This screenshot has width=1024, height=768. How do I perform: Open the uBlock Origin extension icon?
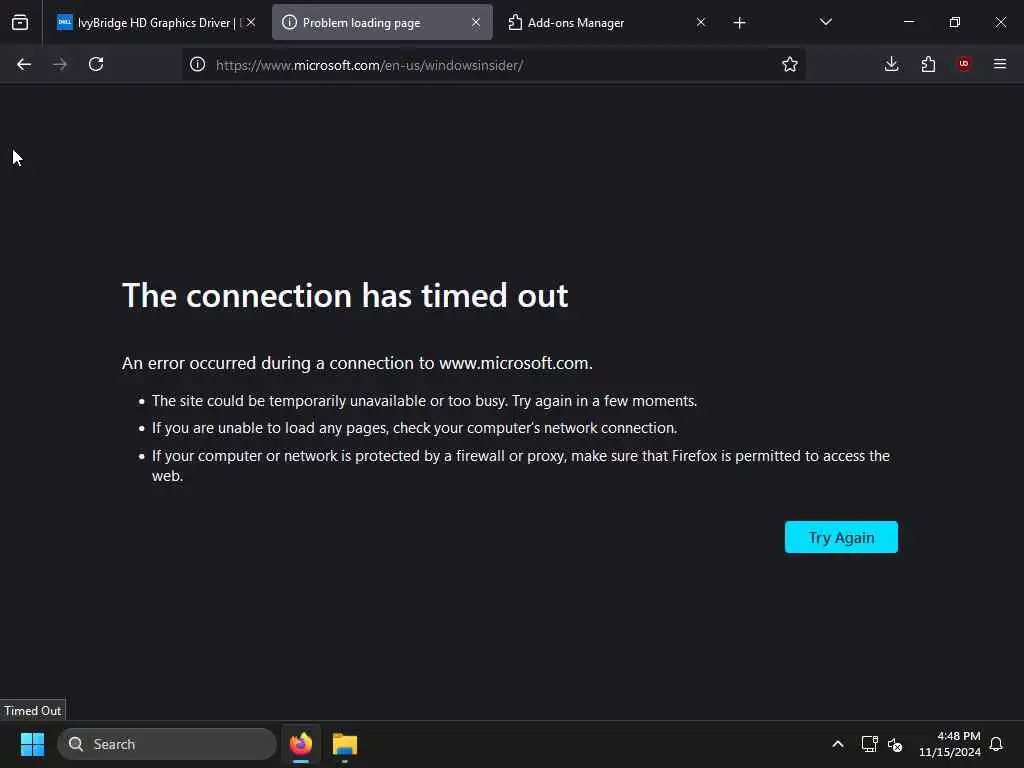click(964, 64)
